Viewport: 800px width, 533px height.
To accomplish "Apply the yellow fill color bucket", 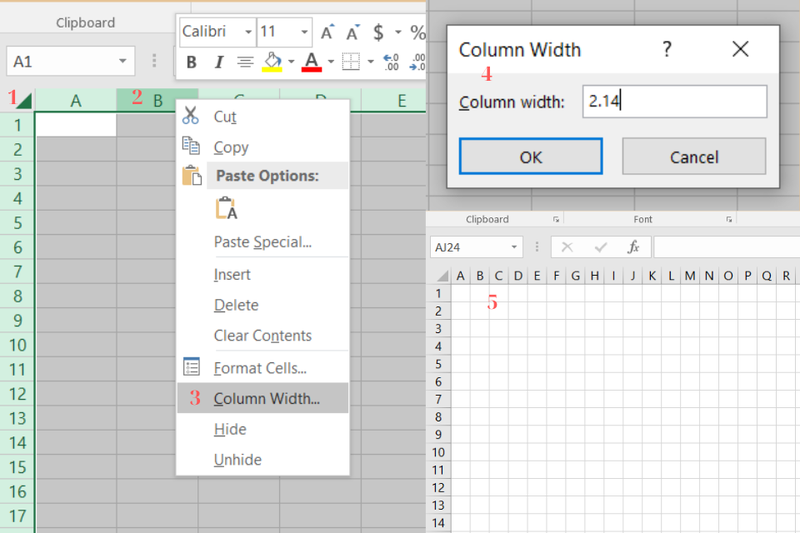I will [x=272, y=62].
